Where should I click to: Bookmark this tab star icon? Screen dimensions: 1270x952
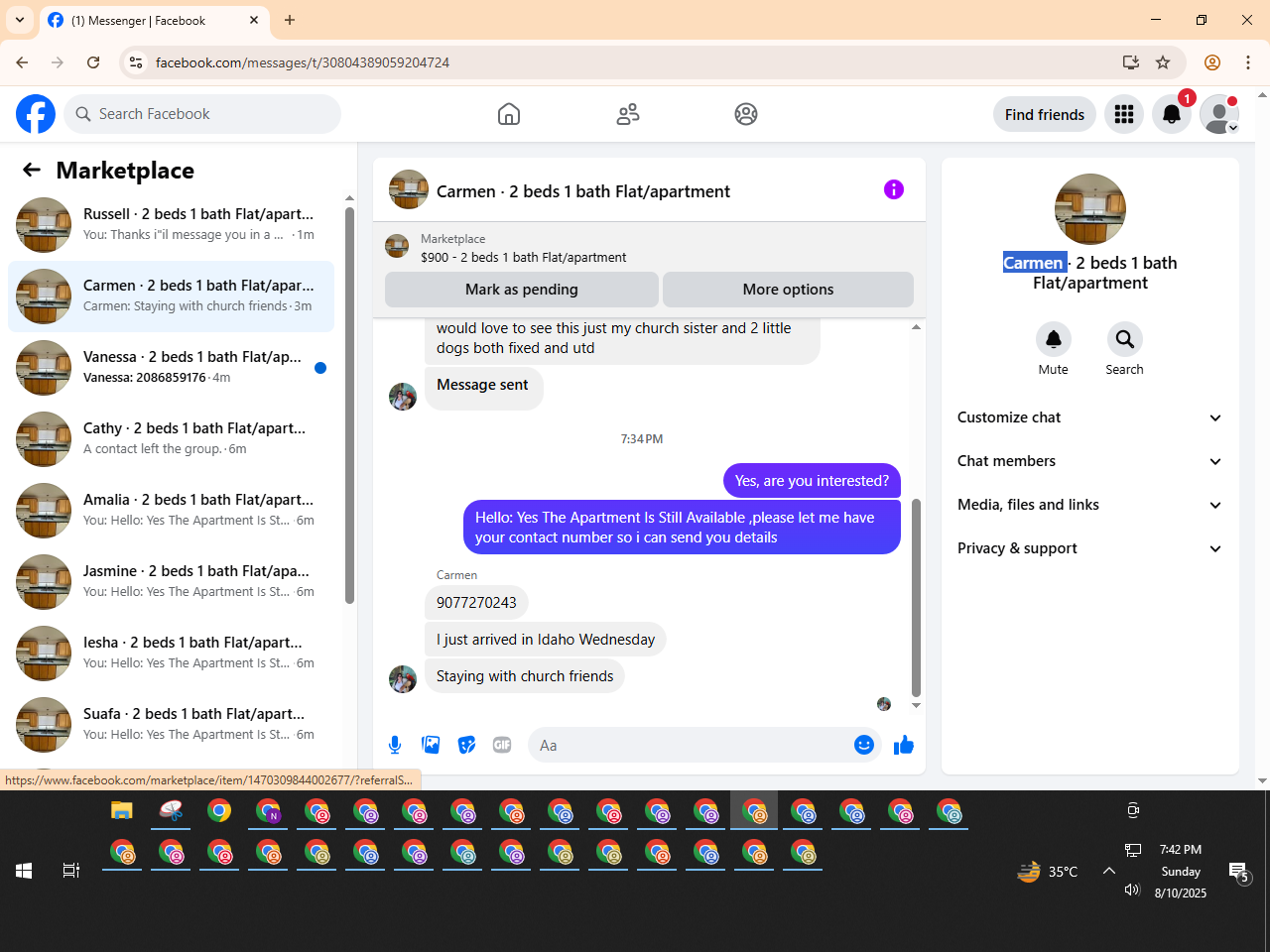click(1163, 62)
